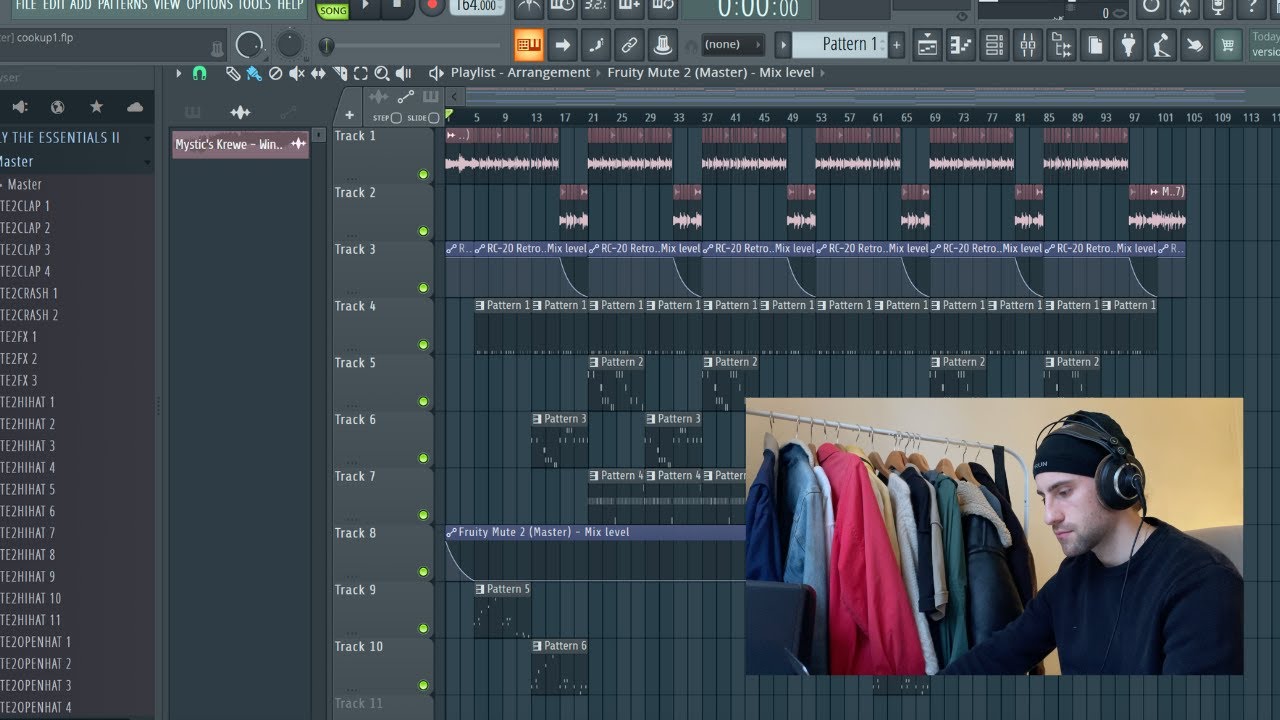Image resolution: width=1280 pixels, height=720 pixels.
Task: Show the starred favorites browser tab
Action: (96, 107)
